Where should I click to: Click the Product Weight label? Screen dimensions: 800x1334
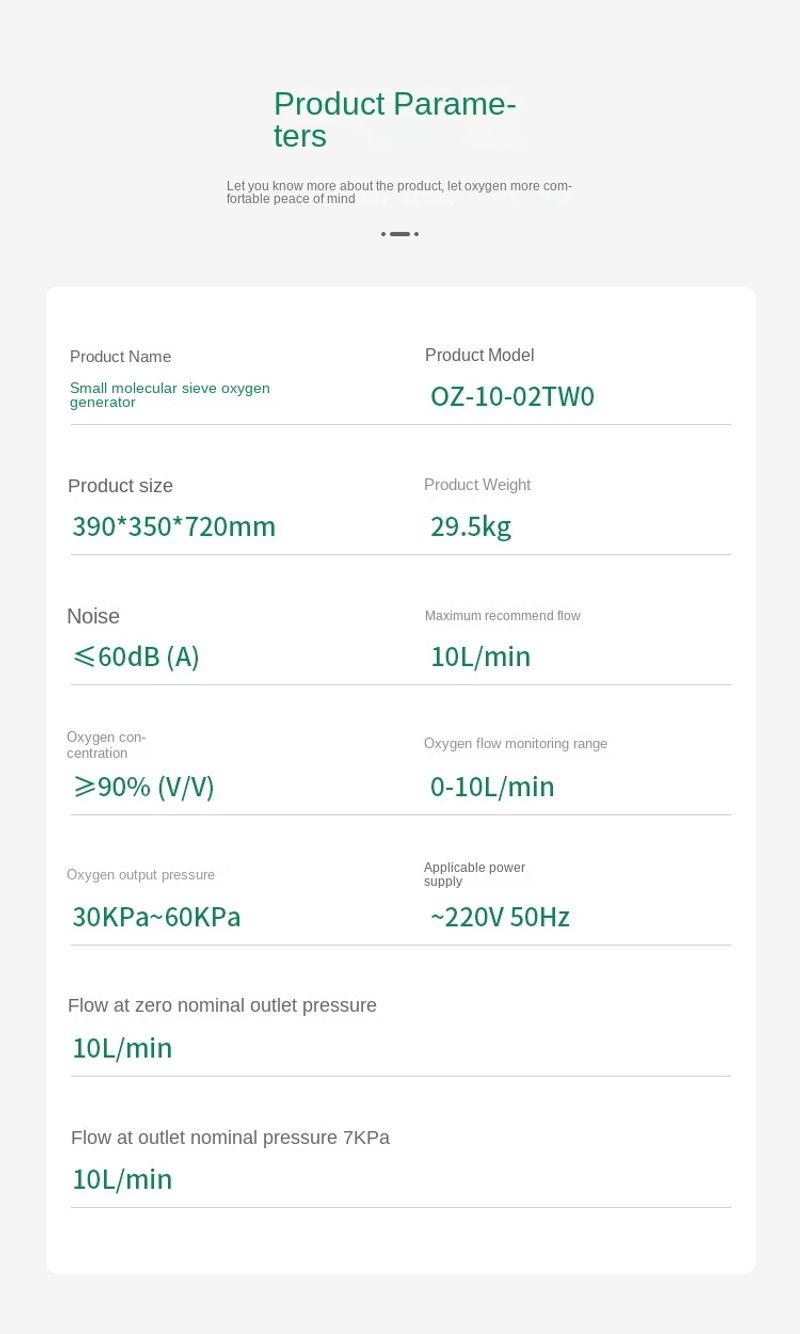click(477, 485)
